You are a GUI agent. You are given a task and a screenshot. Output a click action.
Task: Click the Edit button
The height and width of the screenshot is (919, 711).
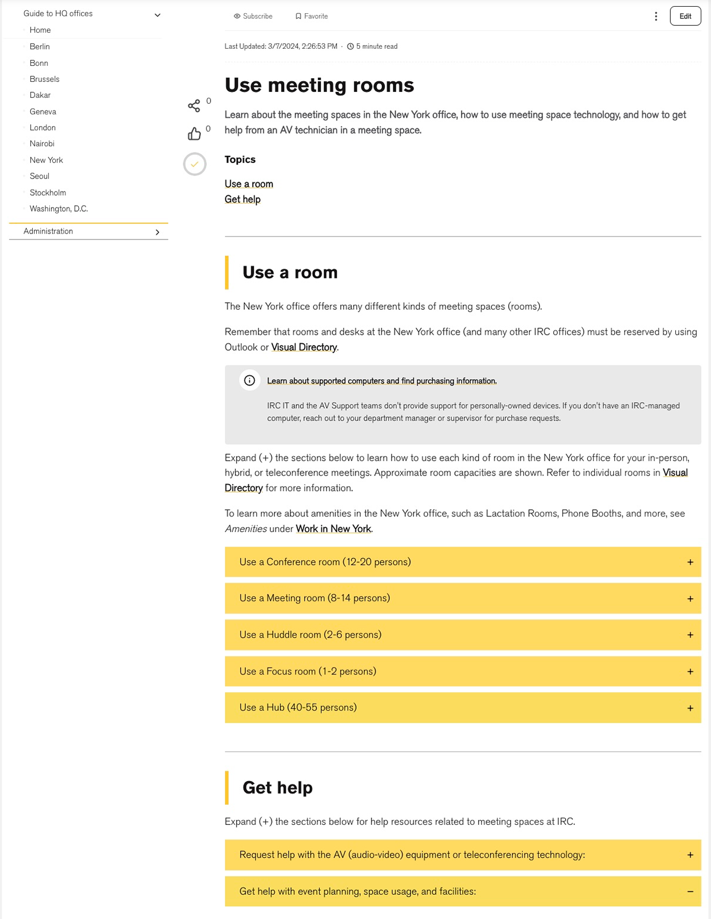684,16
